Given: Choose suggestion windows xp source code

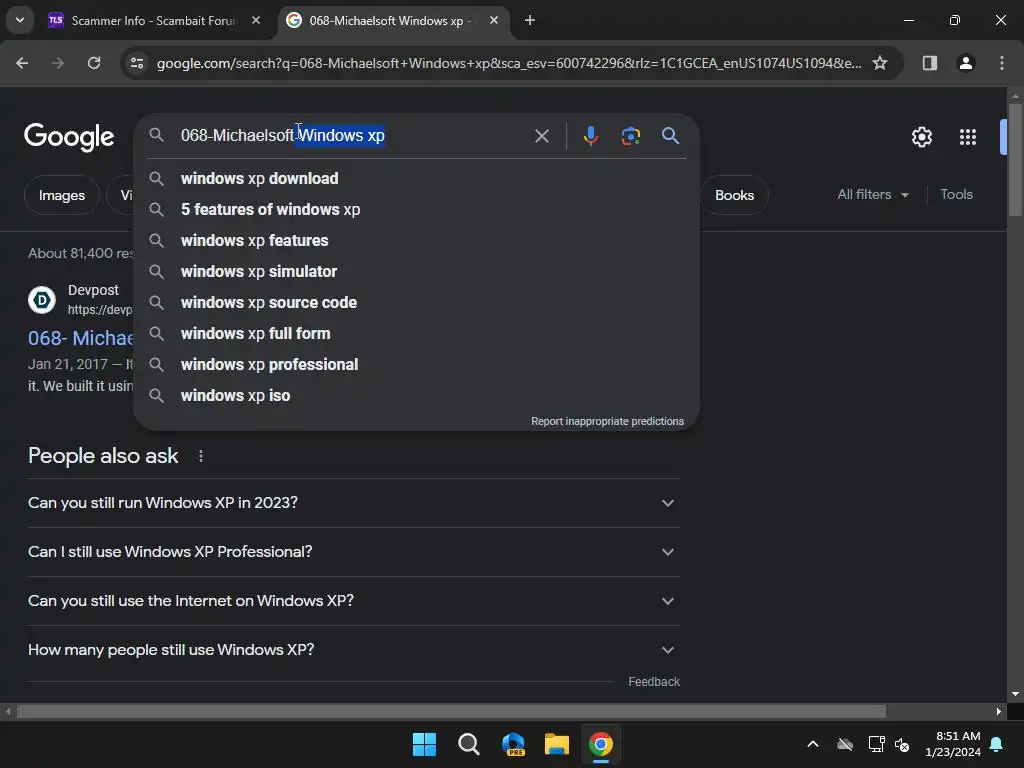Looking at the screenshot, I should click(416, 302).
